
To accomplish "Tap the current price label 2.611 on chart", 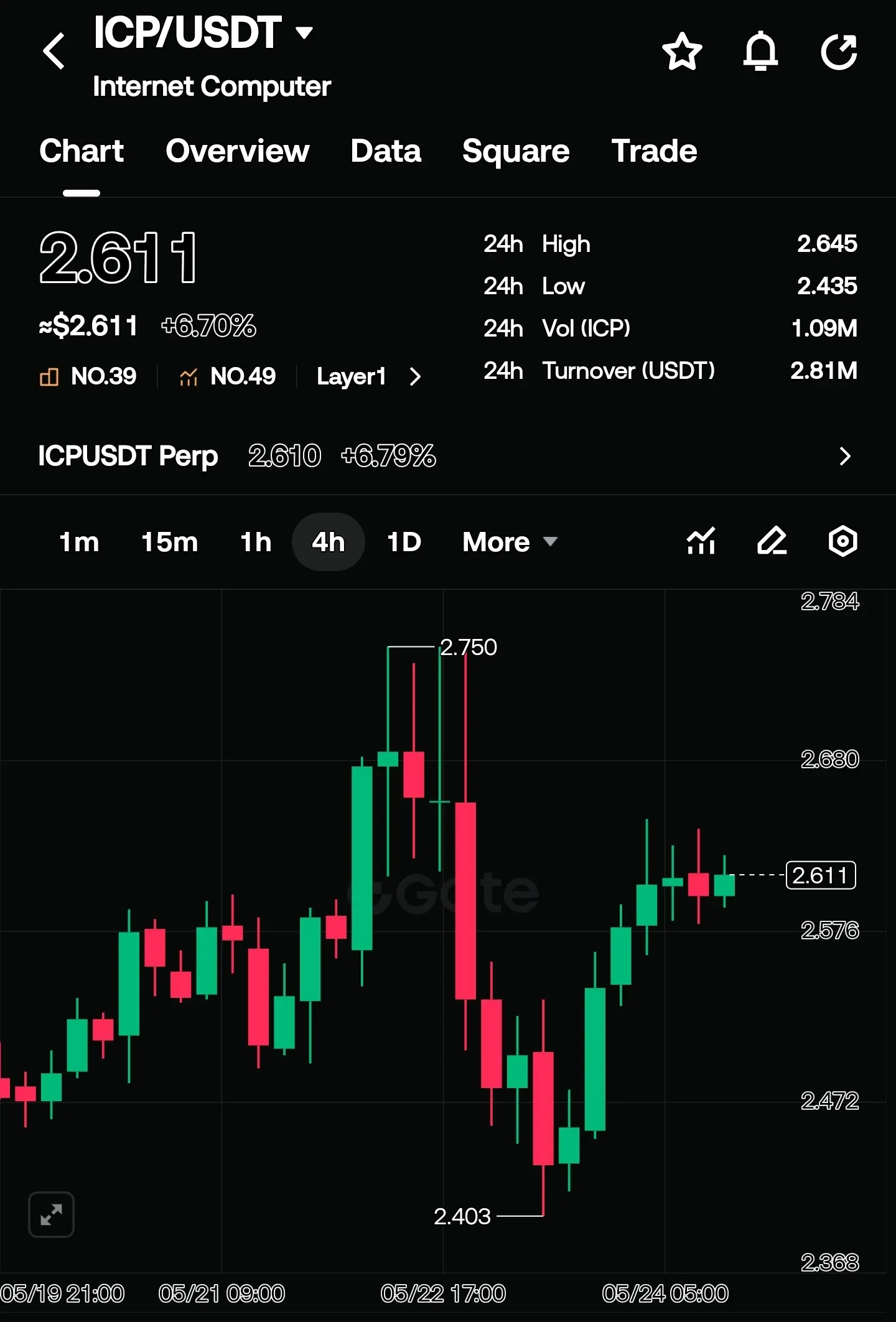I will [x=821, y=875].
